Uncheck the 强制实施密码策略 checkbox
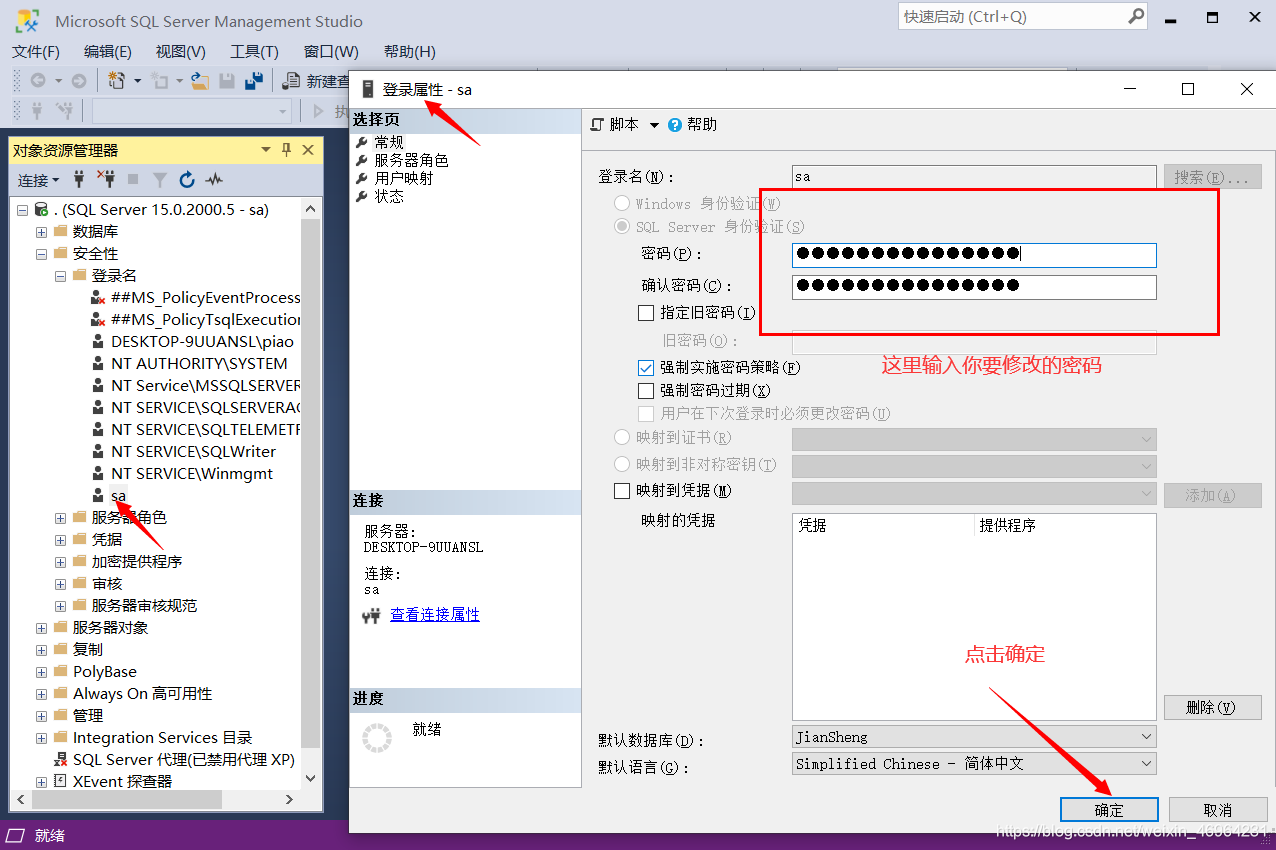The height and width of the screenshot is (850, 1276). coord(646,368)
